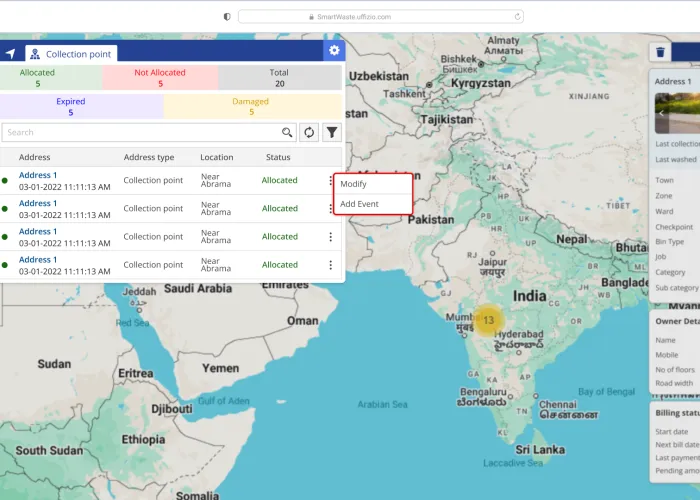Click the Search input field
700x500 pixels.
[140, 132]
